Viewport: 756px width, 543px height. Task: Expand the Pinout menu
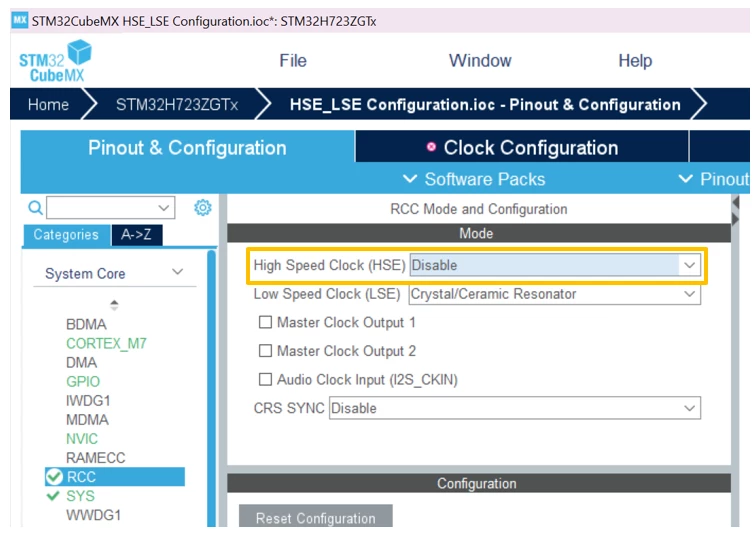click(x=714, y=179)
